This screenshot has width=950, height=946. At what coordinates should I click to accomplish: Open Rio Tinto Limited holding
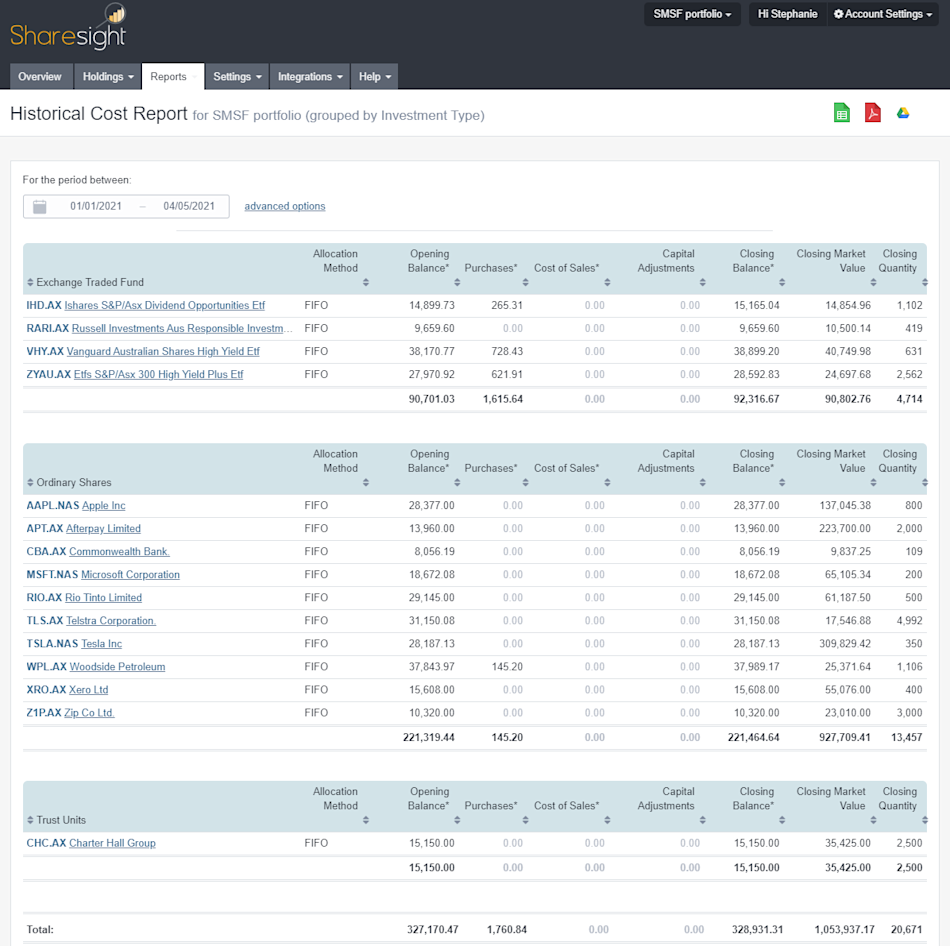103,598
